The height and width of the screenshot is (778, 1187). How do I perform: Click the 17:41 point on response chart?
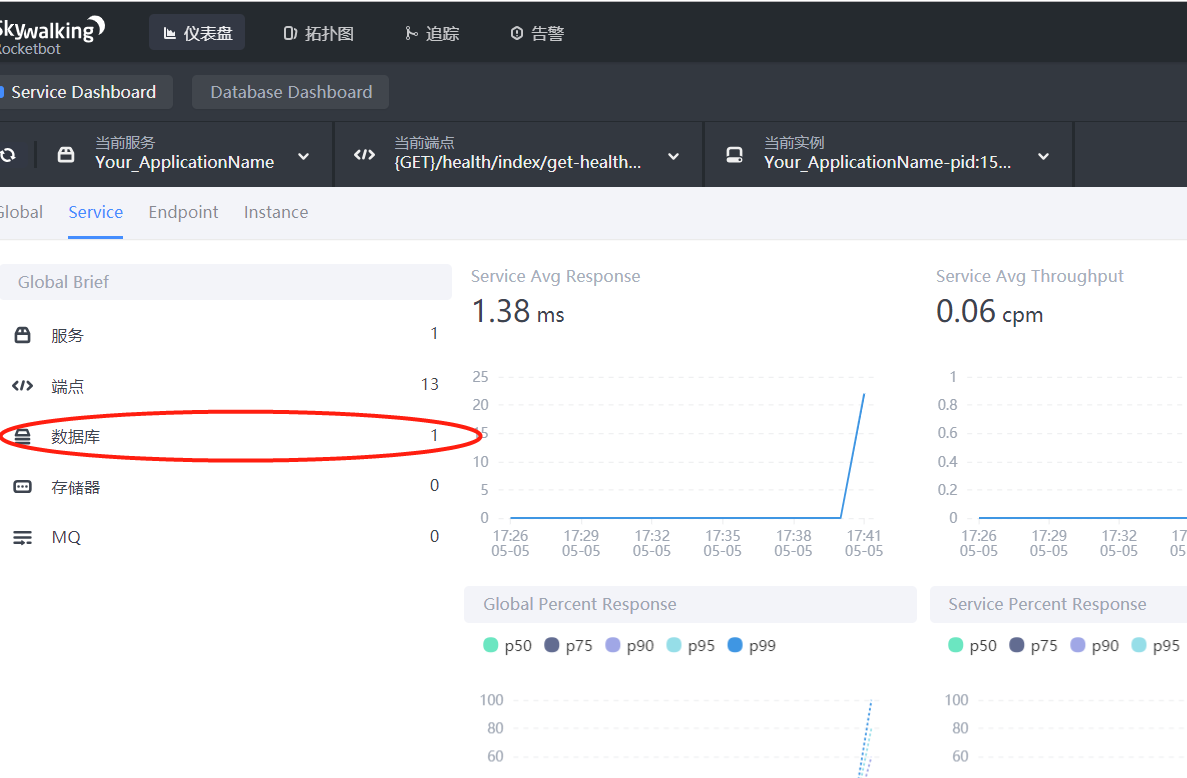pos(864,394)
